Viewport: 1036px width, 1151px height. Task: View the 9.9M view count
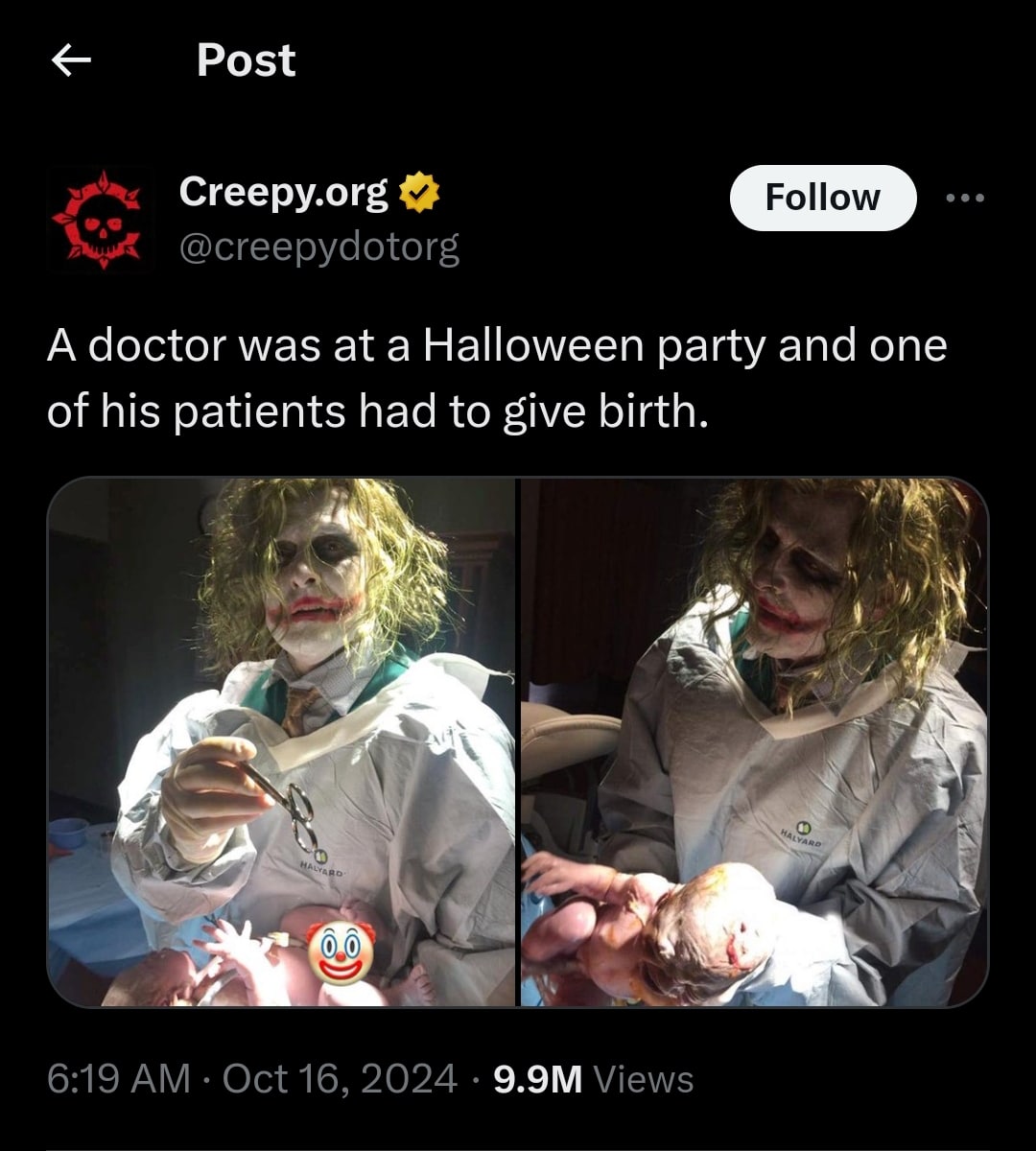(x=537, y=1079)
